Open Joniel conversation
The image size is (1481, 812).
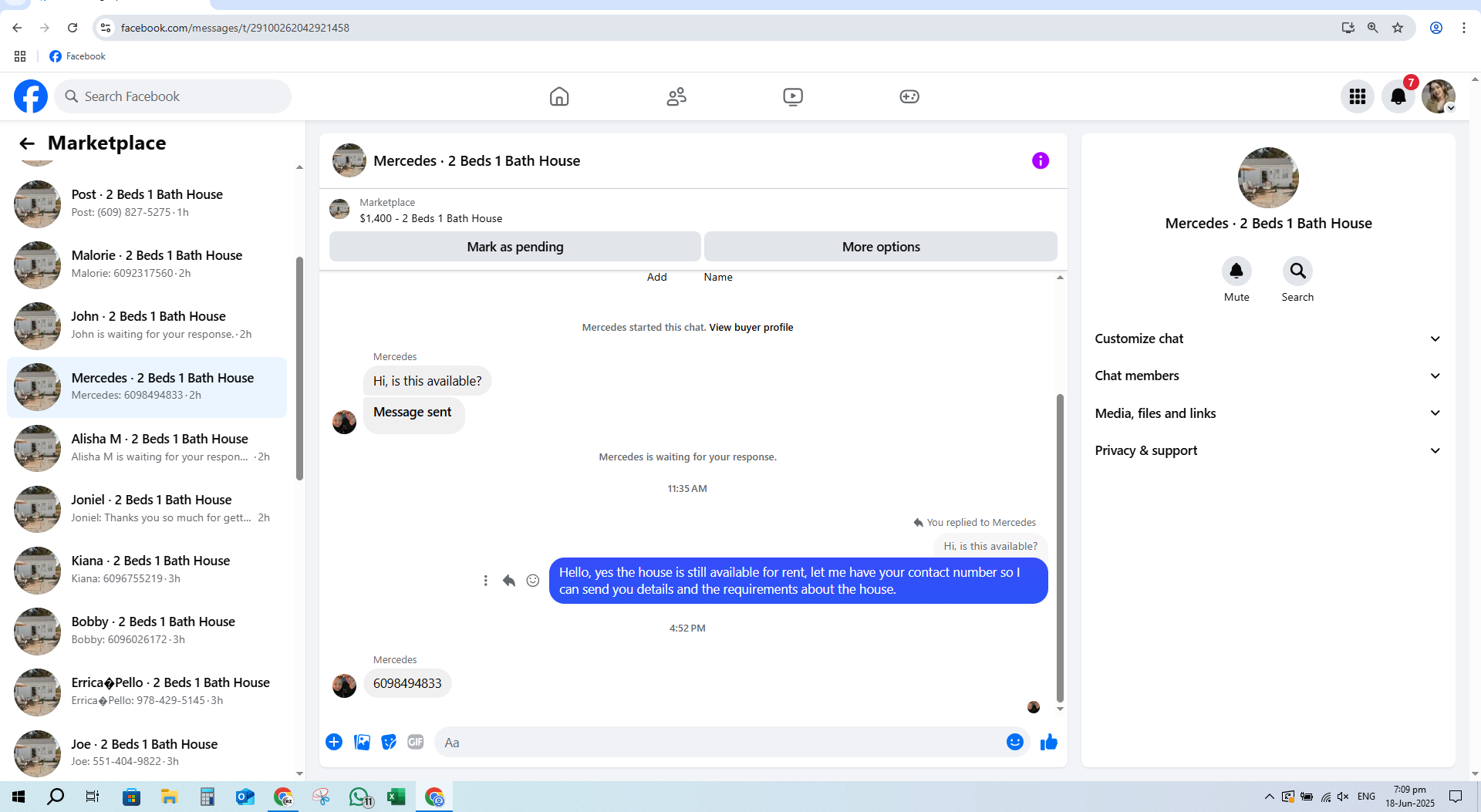[147, 509]
